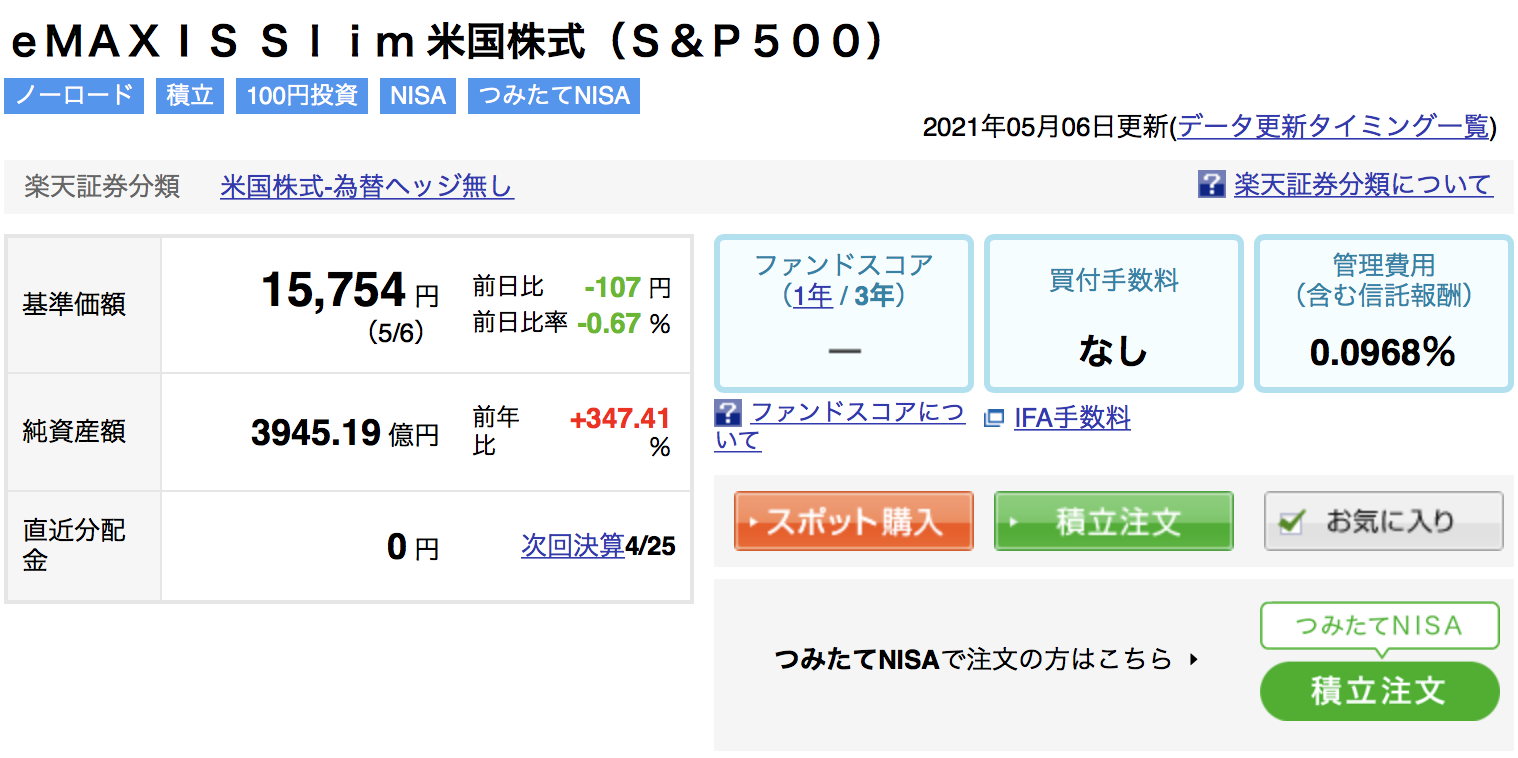Click the rounded つみたてNISA 積立注文 button
1518x758 pixels.
click(x=1379, y=690)
